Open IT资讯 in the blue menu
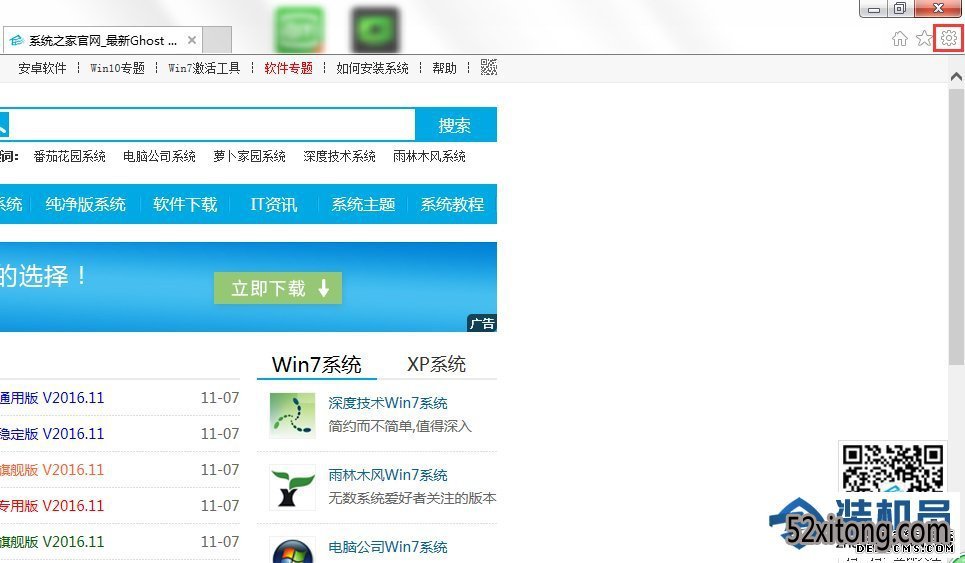Viewport: 965px width, 563px height. tap(274, 204)
